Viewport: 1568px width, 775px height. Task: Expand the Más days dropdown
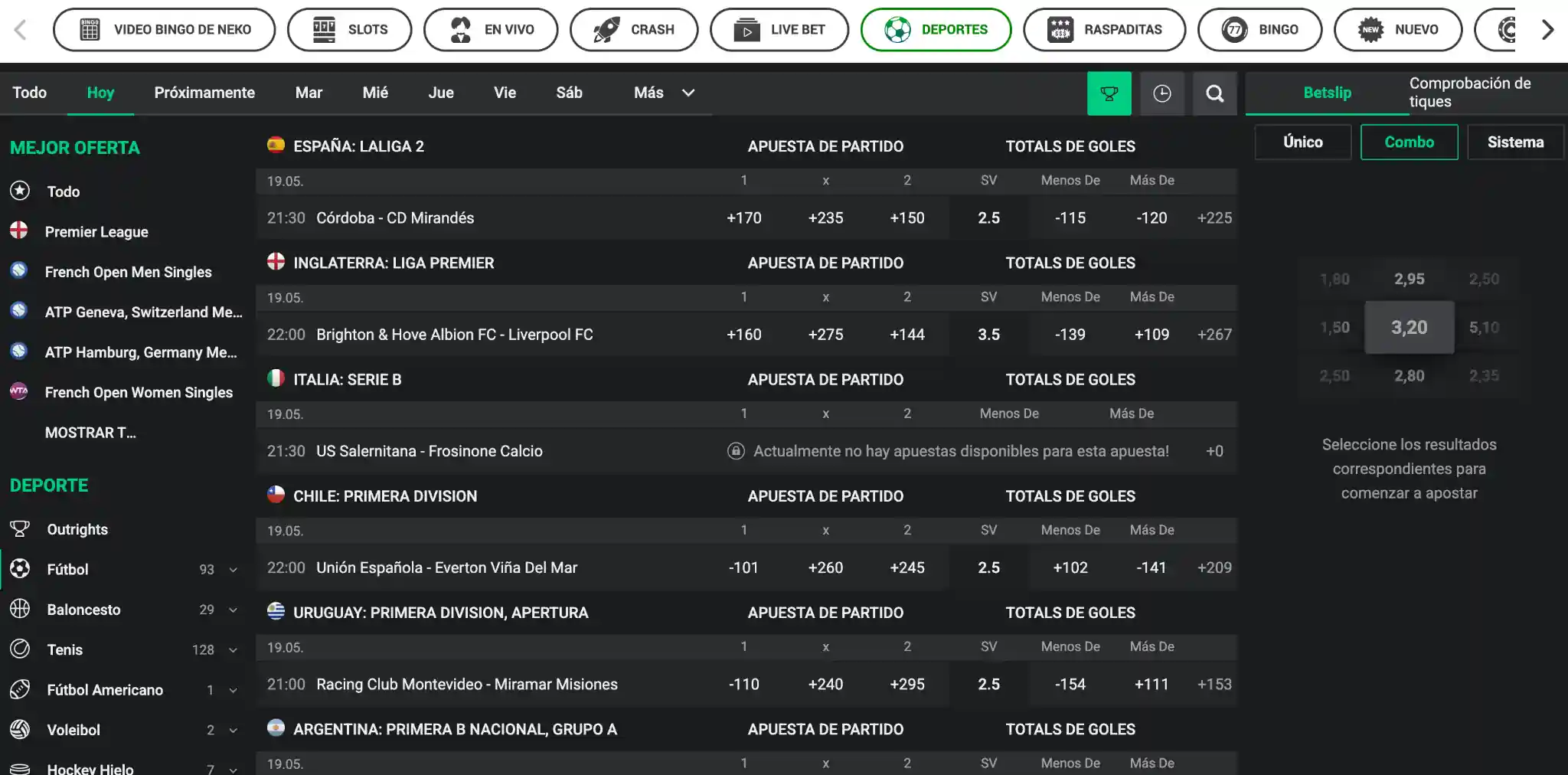[661, 93]
